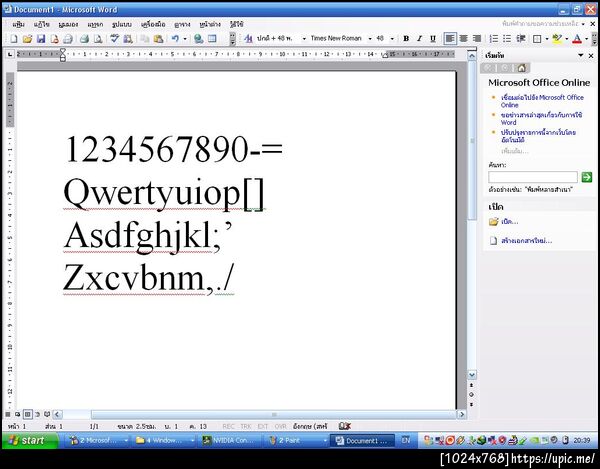Switch to Reading Layout view button
Image resolution: width=600 pixels, height=469 pixels.
(47, 414)
